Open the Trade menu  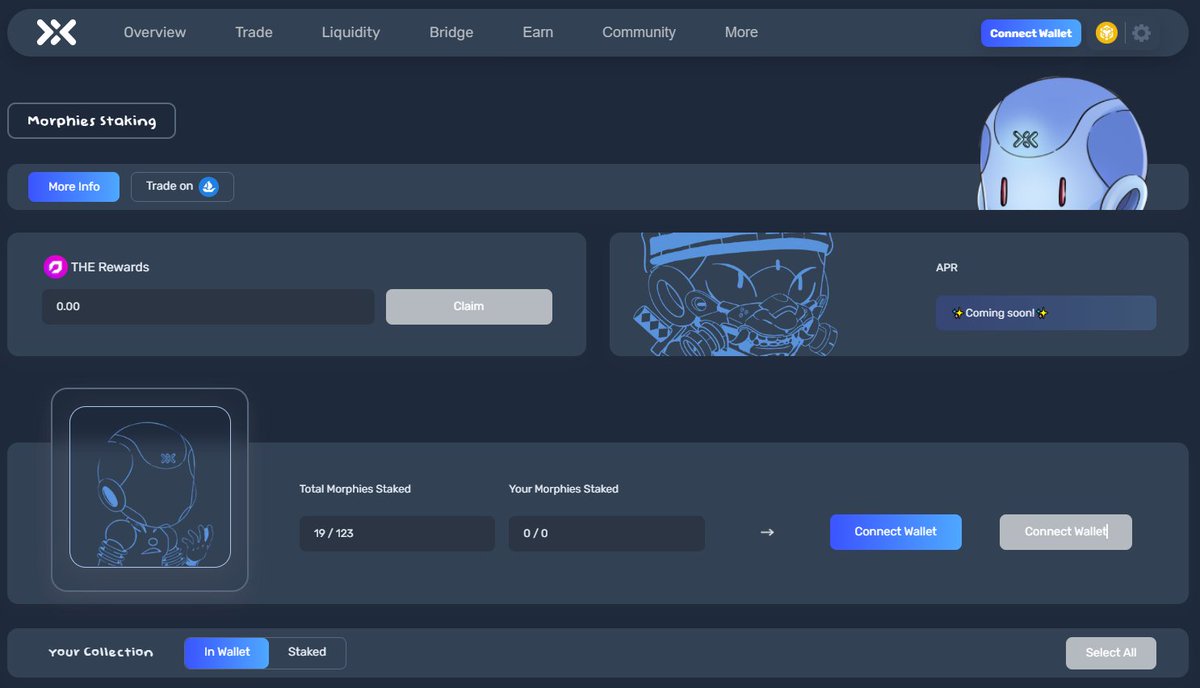coord(254,32)
